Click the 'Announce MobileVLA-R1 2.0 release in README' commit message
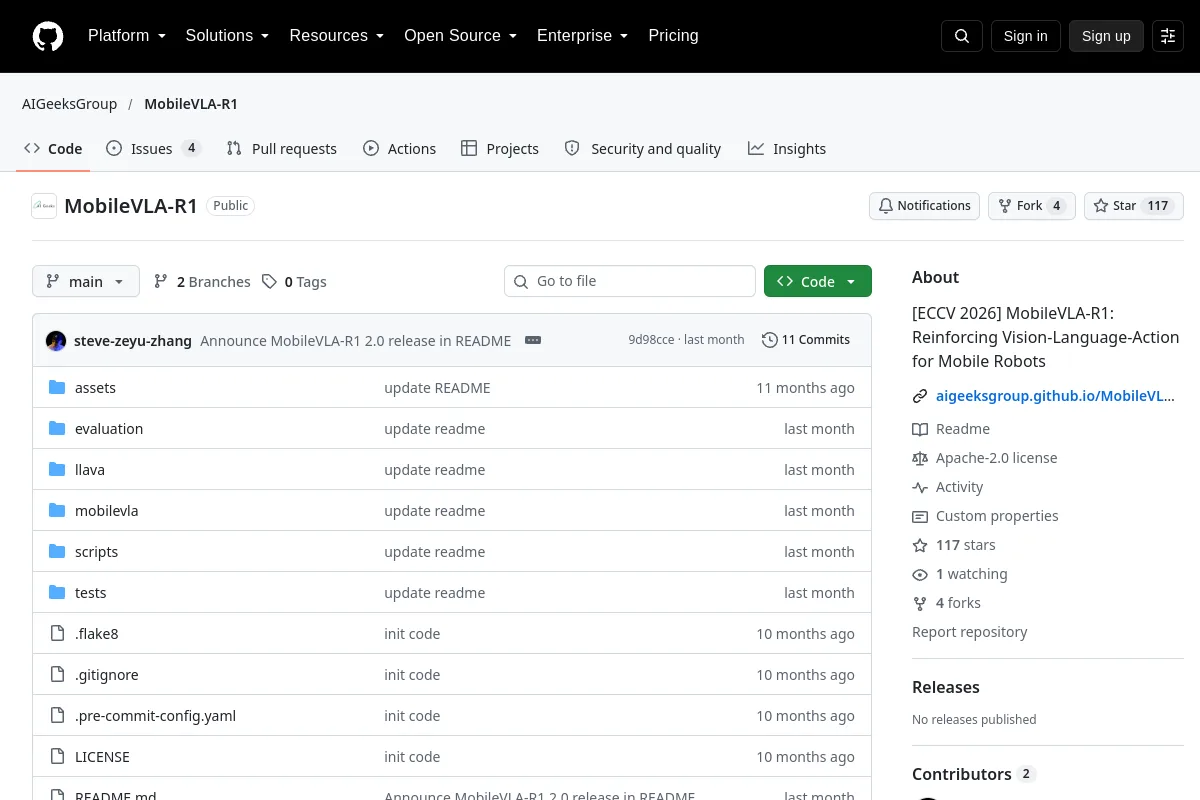1200x800 pixels. 355,341
